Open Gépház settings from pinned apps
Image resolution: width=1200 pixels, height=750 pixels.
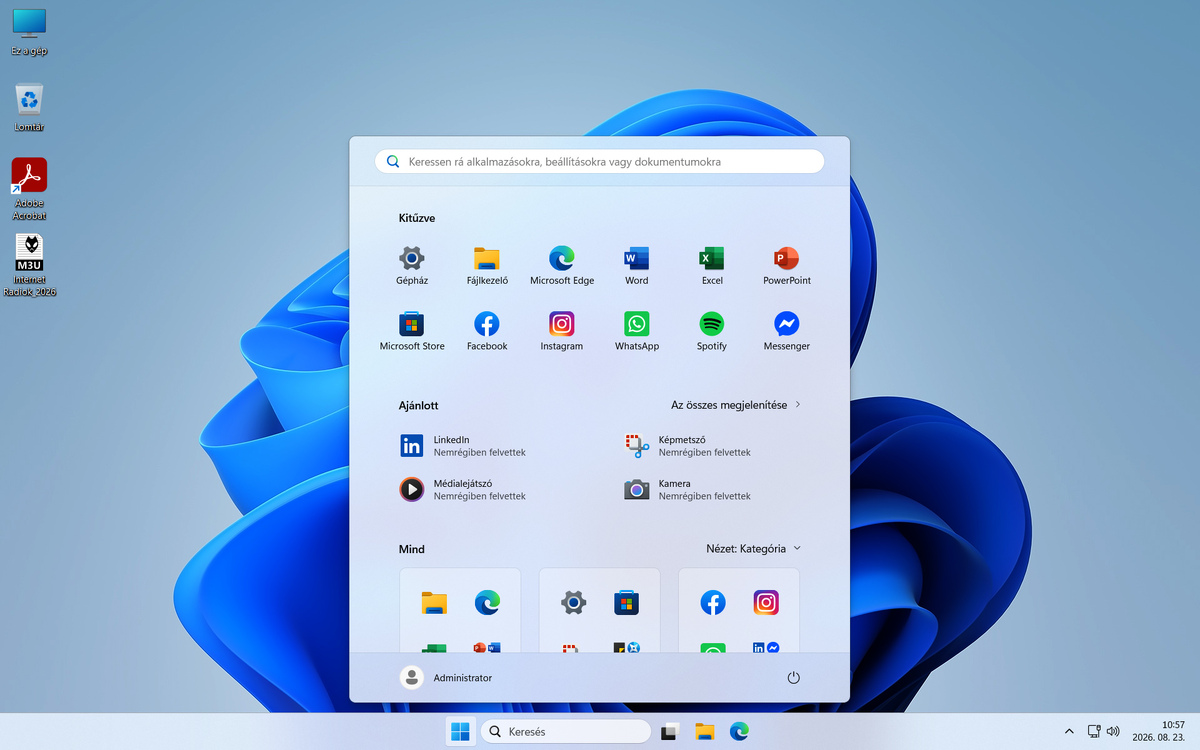tap(412, 266)
